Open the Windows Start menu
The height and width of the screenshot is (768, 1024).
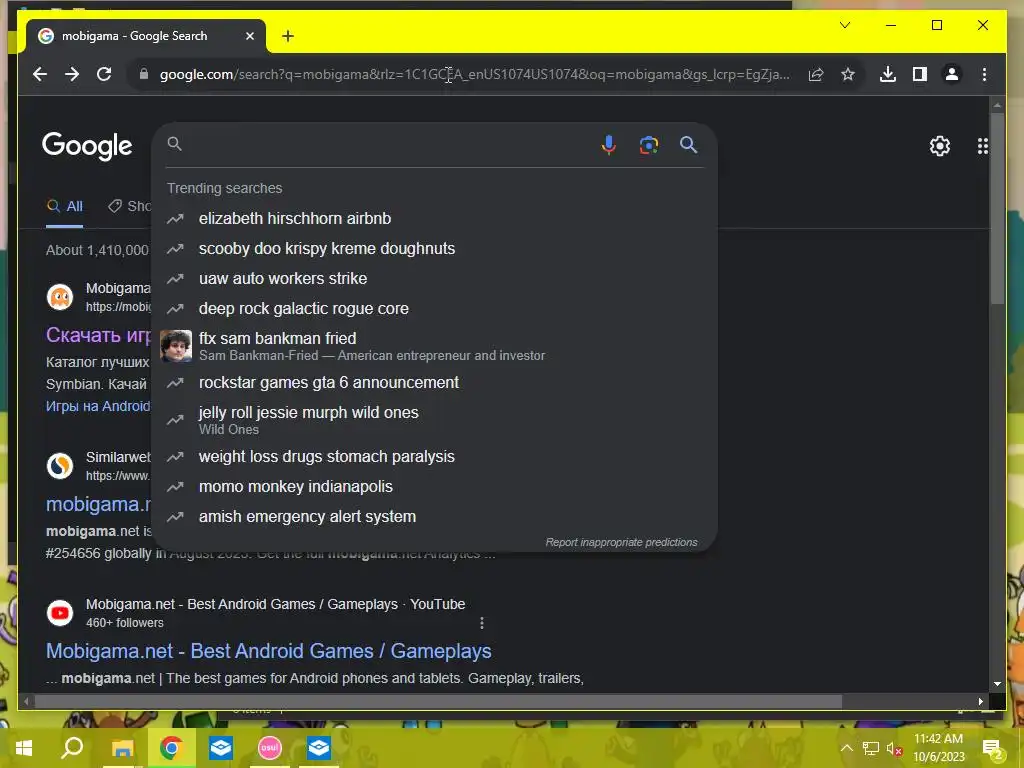point(24,747)
